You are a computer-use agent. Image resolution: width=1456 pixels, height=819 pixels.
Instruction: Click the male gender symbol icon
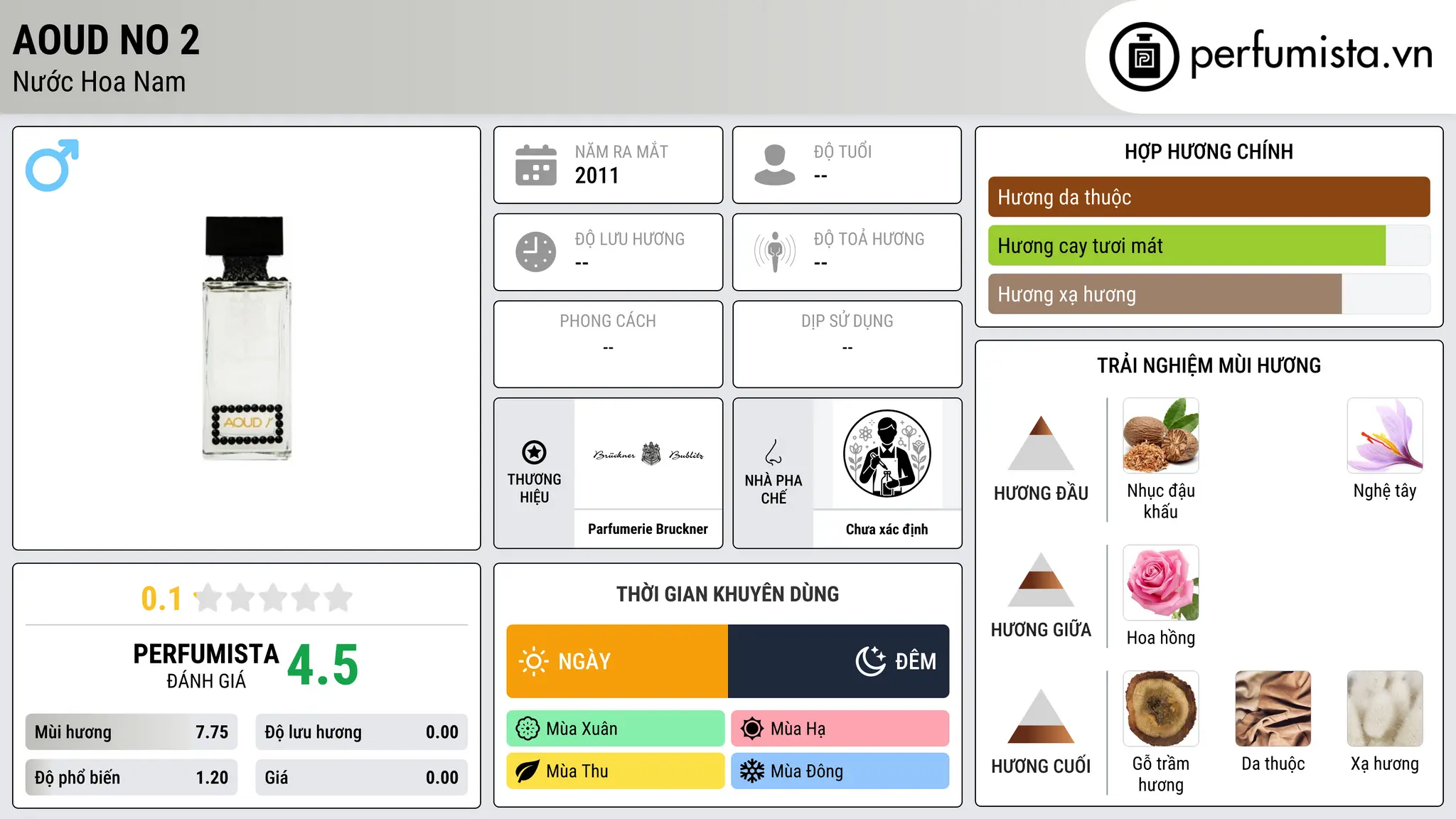point(52,165)
